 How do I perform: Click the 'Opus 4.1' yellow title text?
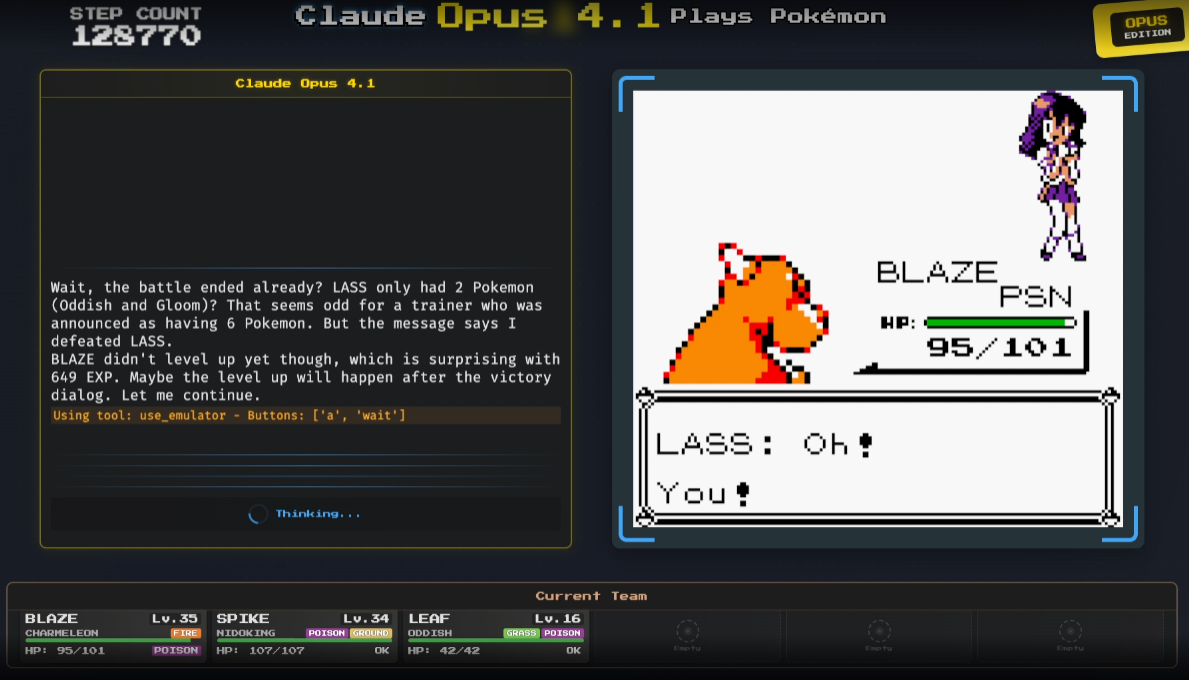[547, 17]
